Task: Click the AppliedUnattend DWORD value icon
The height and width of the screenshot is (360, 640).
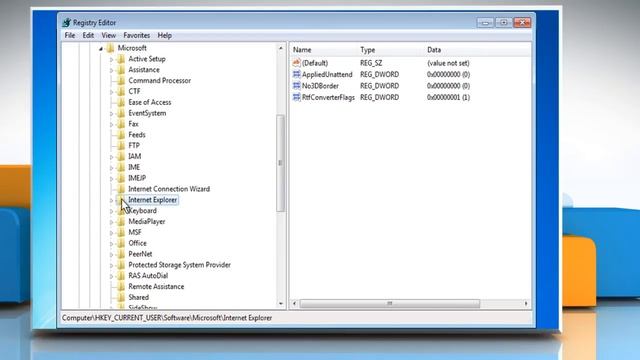Action: coord(297,74)
